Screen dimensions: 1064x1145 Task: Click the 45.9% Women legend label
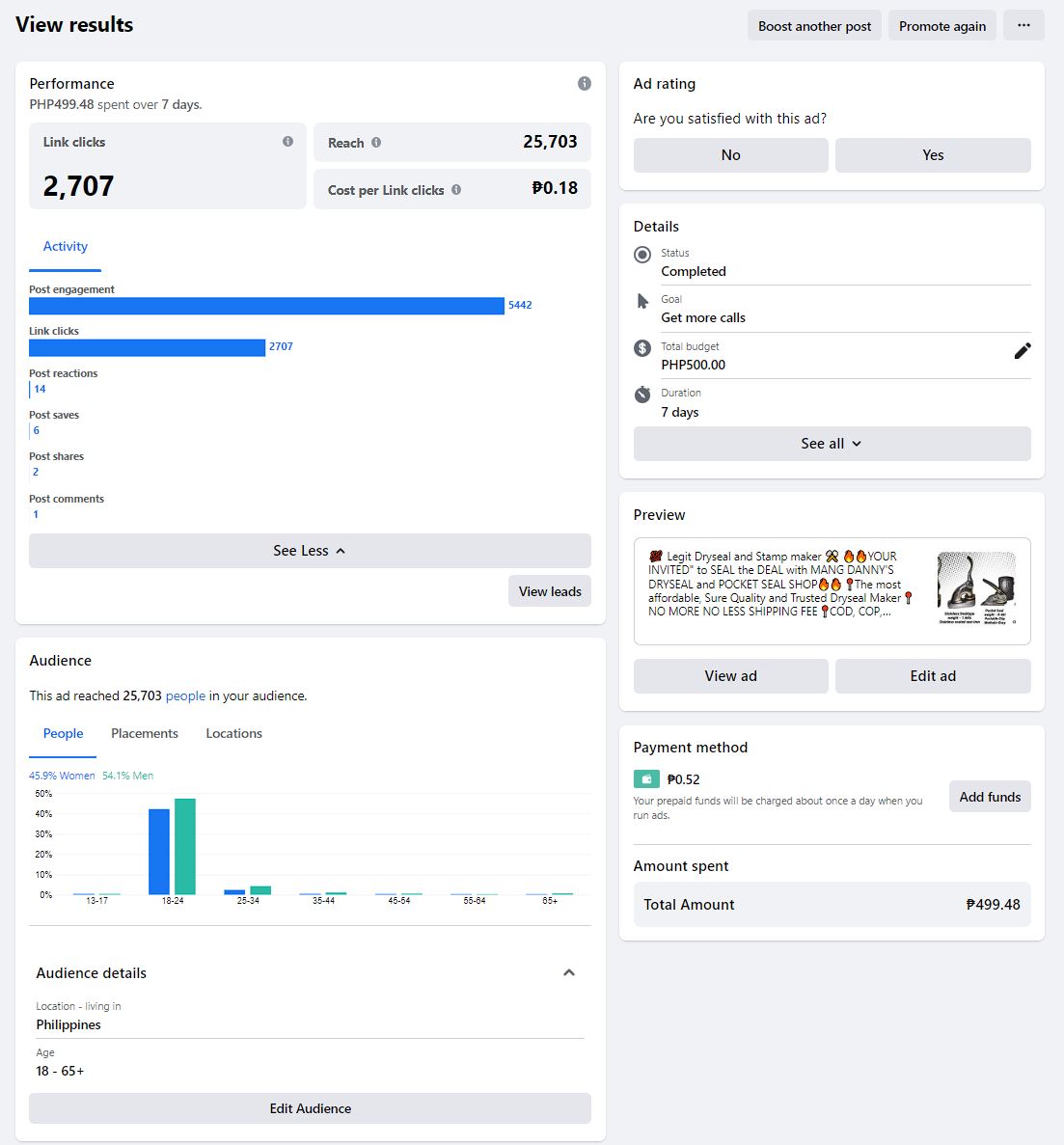coord(62,776)
